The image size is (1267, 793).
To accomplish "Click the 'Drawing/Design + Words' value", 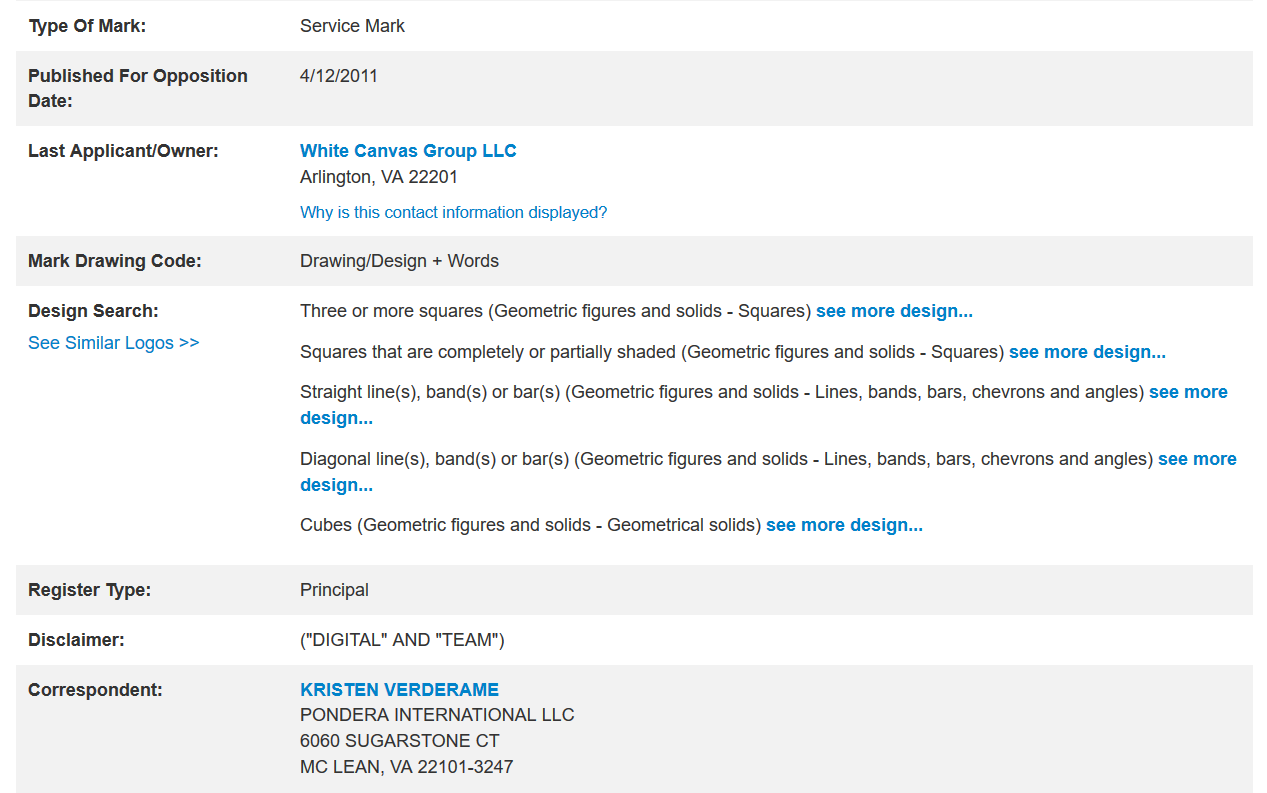I will tap(399, 261).
